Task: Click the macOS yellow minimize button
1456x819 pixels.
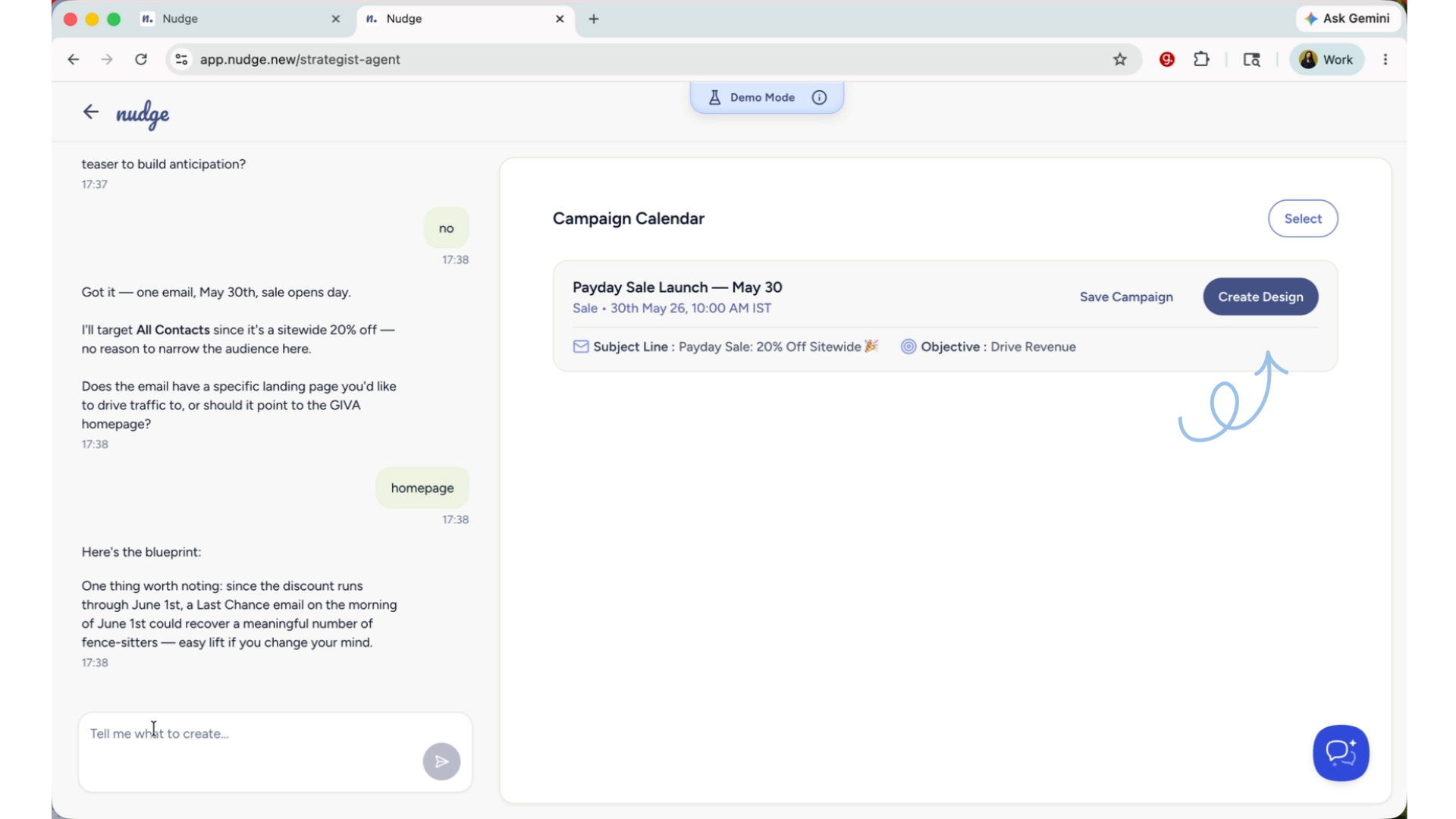Action: tap(93, 19)
